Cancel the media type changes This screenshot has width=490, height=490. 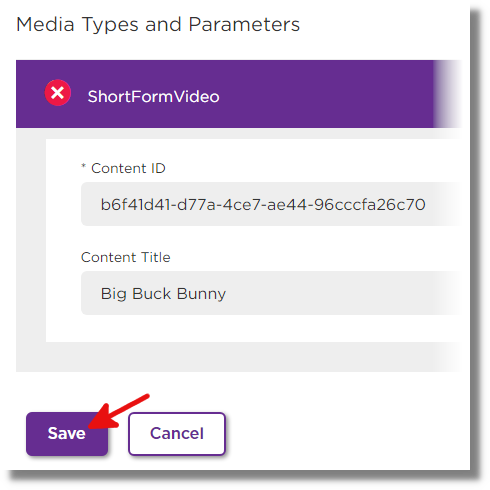177,434
